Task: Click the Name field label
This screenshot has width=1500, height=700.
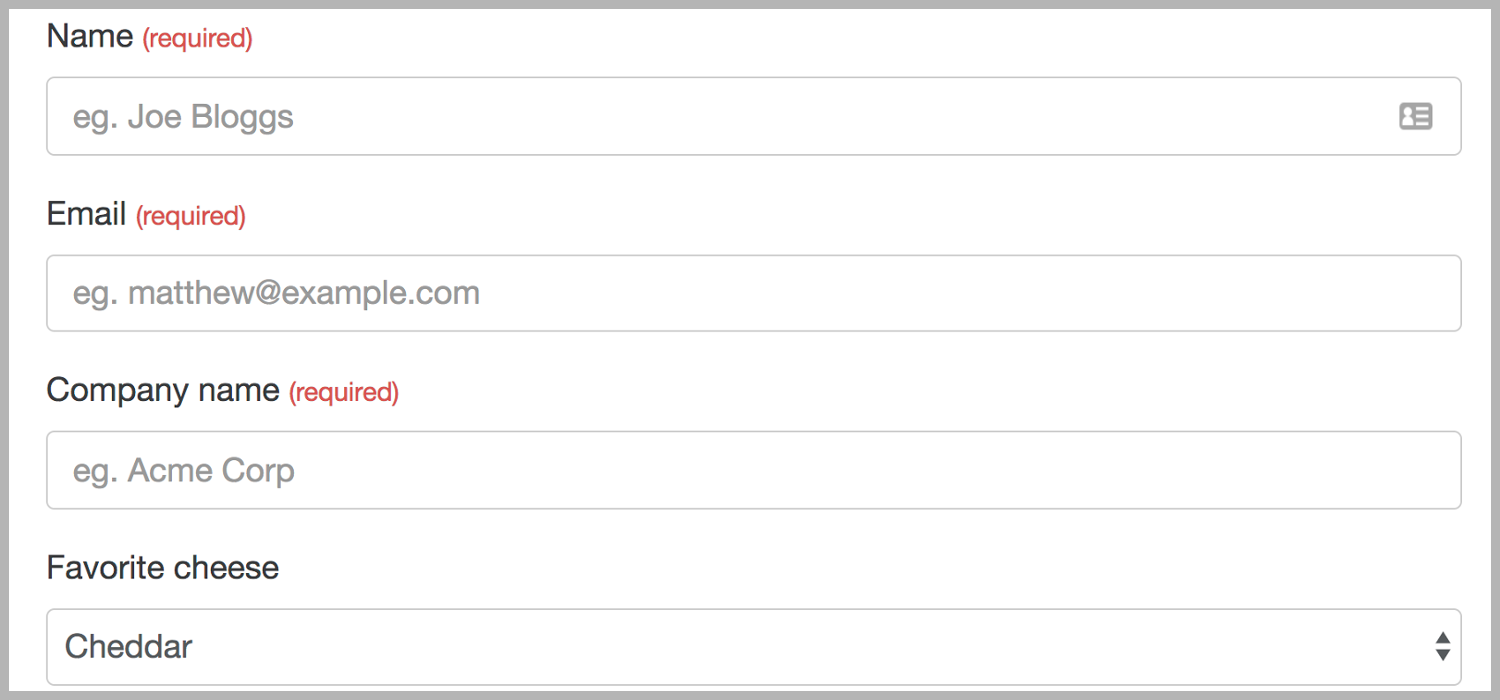Action: pos(90,36)
